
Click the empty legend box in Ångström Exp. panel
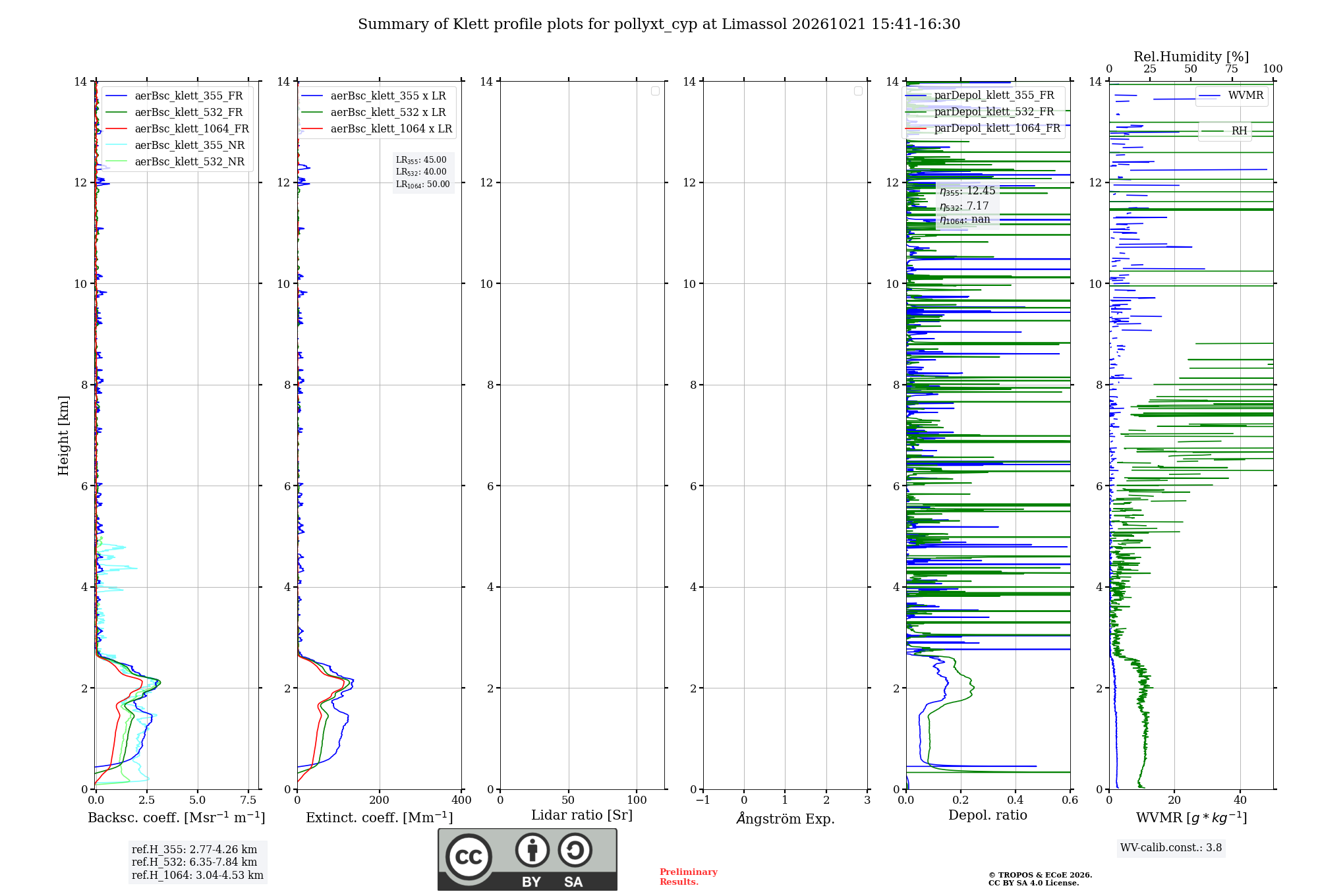click(858, 91)
